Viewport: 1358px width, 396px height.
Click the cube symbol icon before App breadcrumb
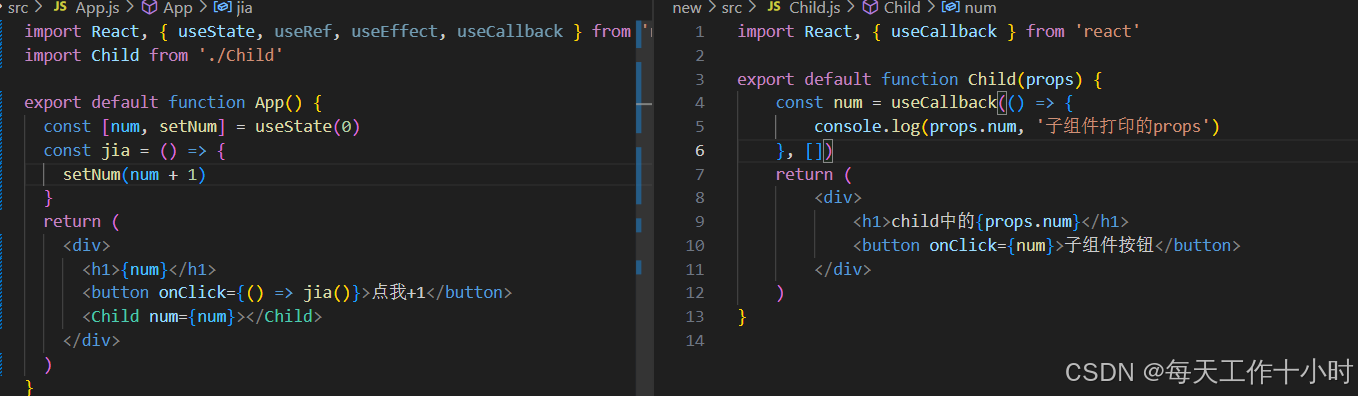[148, 8]
